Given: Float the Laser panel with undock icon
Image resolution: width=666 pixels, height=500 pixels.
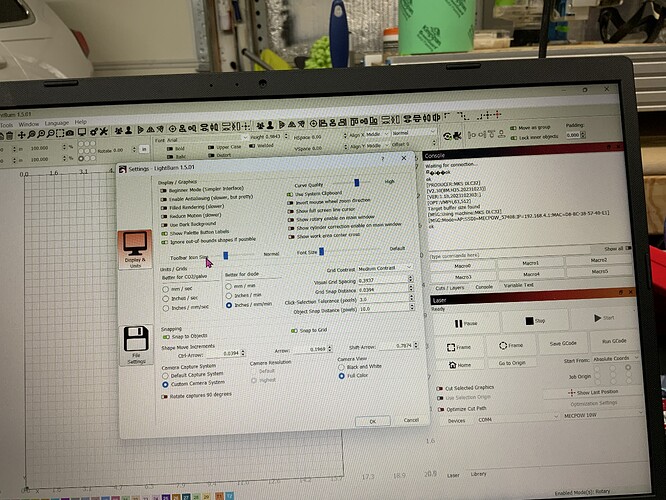Looking at the screenshot, I should pyautogui.click(x=621, y=292).
